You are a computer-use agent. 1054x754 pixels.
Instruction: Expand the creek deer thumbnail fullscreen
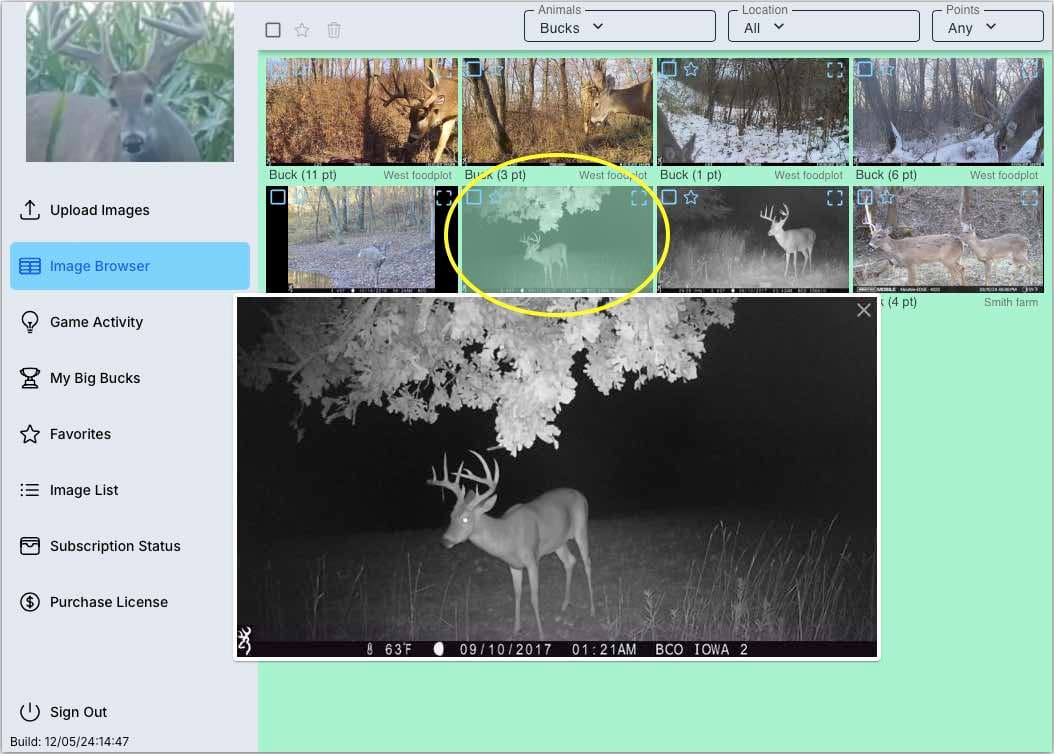[x=444, y=198]
